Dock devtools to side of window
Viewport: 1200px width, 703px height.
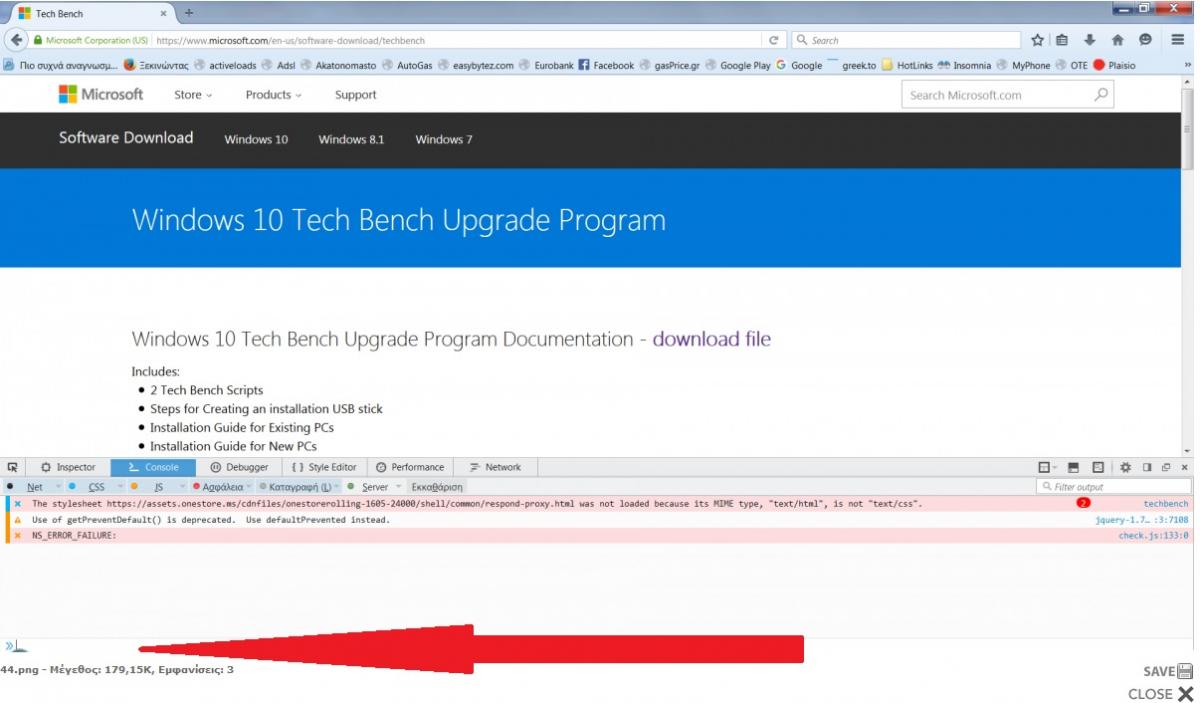tap(1147, 467)
